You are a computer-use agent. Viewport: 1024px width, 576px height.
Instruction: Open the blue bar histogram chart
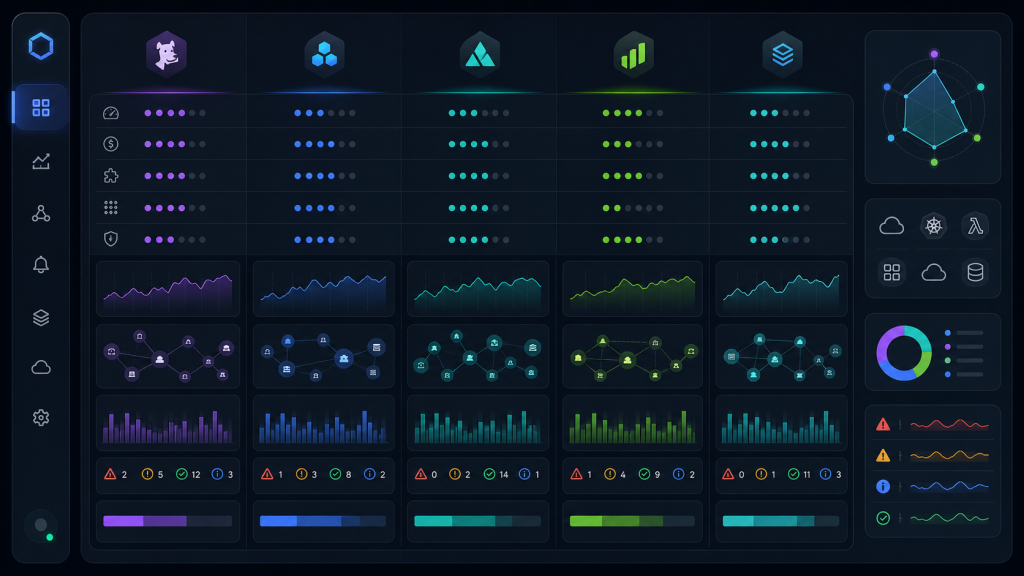(x=323, y=423)
